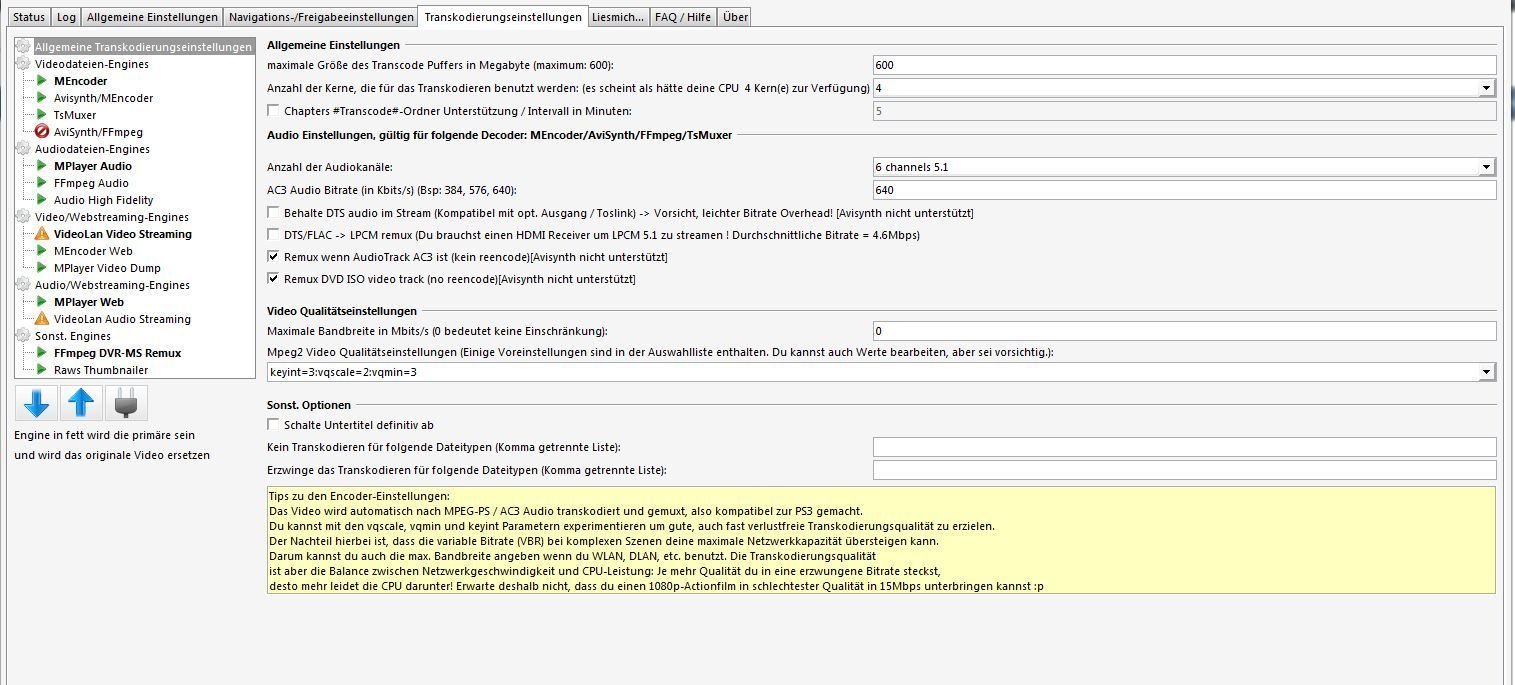The image size is (1515, 685).
Task: Click the Maximale Bandbreite field
Action: (x=1184, y=331)
